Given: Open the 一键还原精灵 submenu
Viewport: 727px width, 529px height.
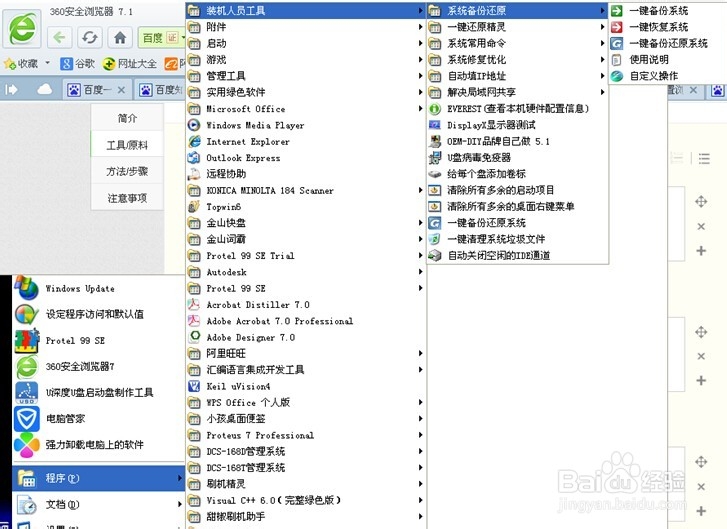Looking at the screenshot, I should (517, 27).
